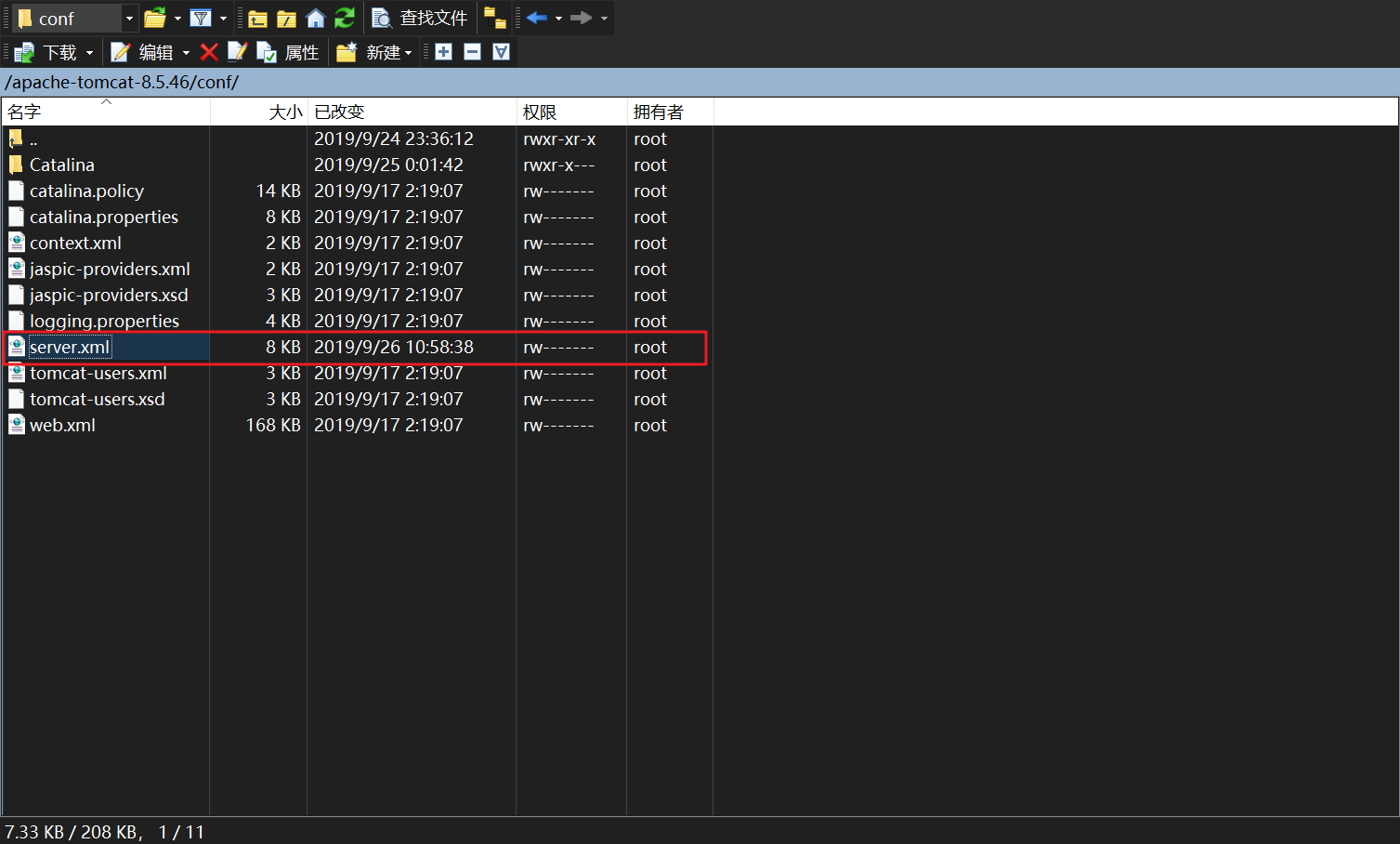
Task: Click the catalina.policy file icon
Action: point(16,191)
